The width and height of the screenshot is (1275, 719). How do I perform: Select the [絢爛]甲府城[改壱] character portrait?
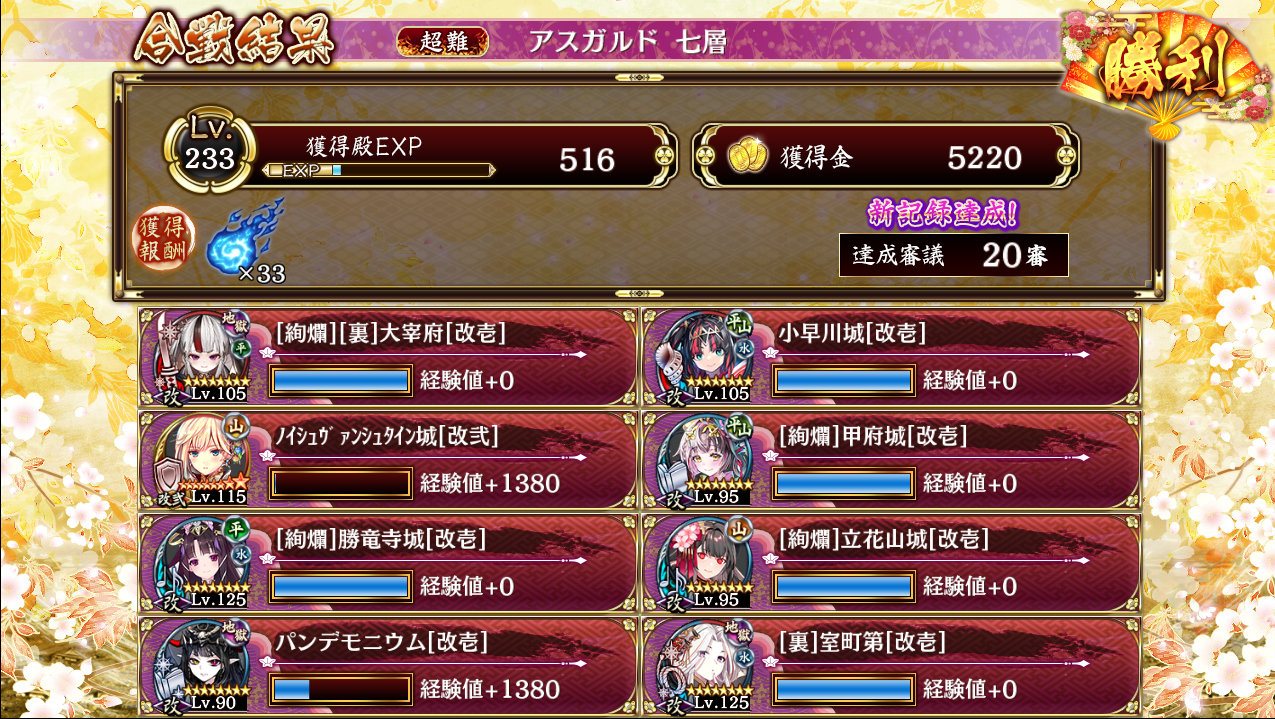pos(703,460)
